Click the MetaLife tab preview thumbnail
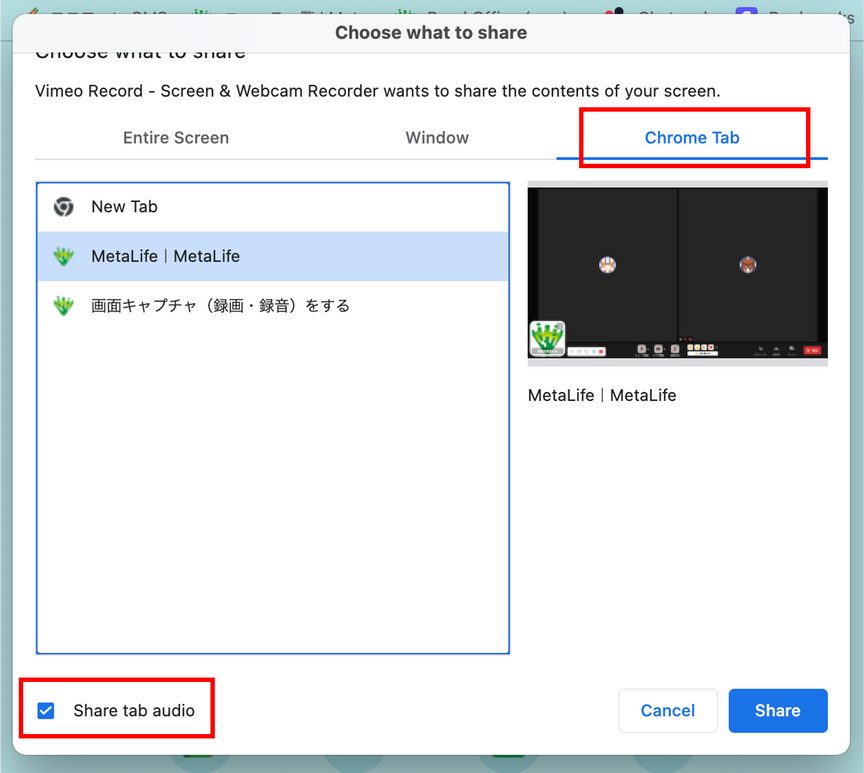Screen dimensions: 864x773 [678, 273]
